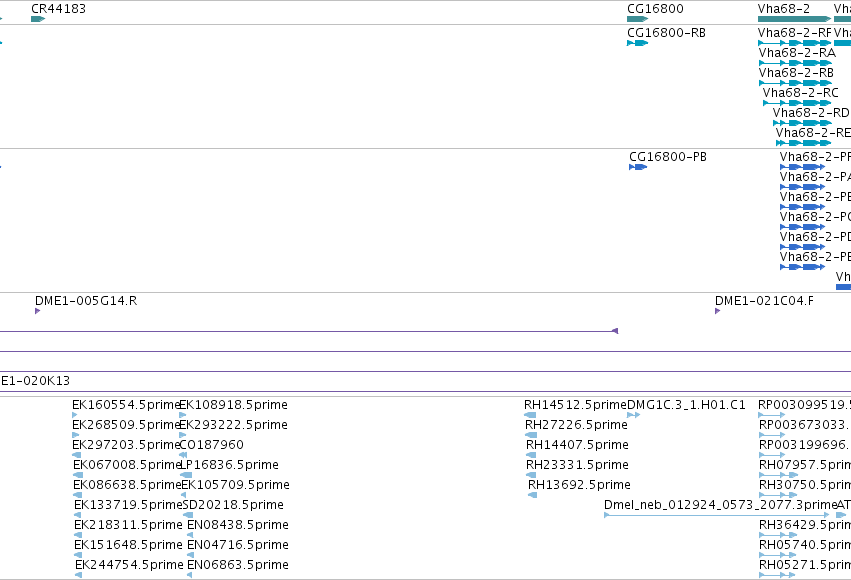Viewport: 851px width, 580px height.
Task: Click the Vha68-2-RA transcript
Action: coord(795,63)
